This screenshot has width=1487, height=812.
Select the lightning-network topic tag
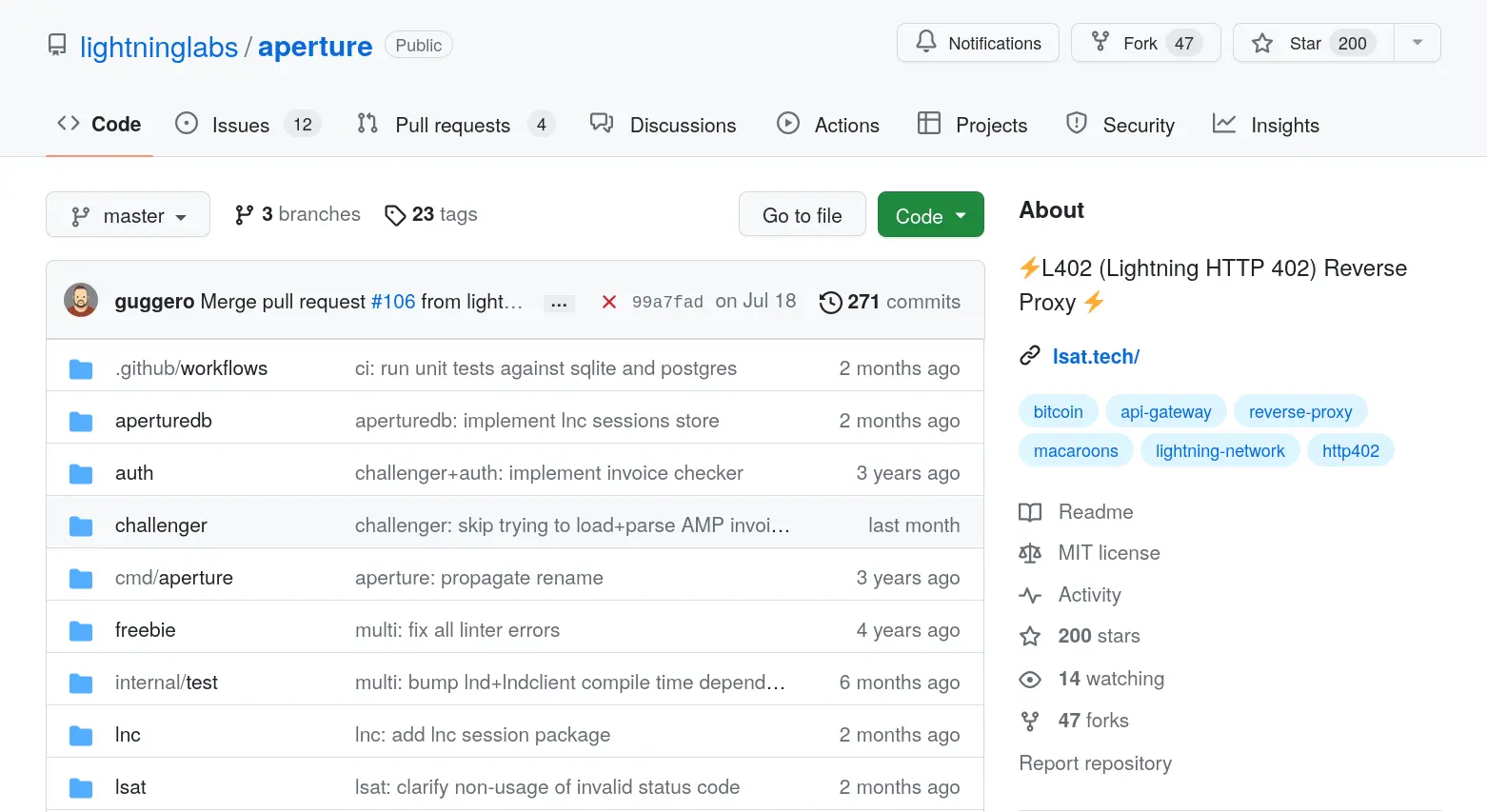(1219, 450)
